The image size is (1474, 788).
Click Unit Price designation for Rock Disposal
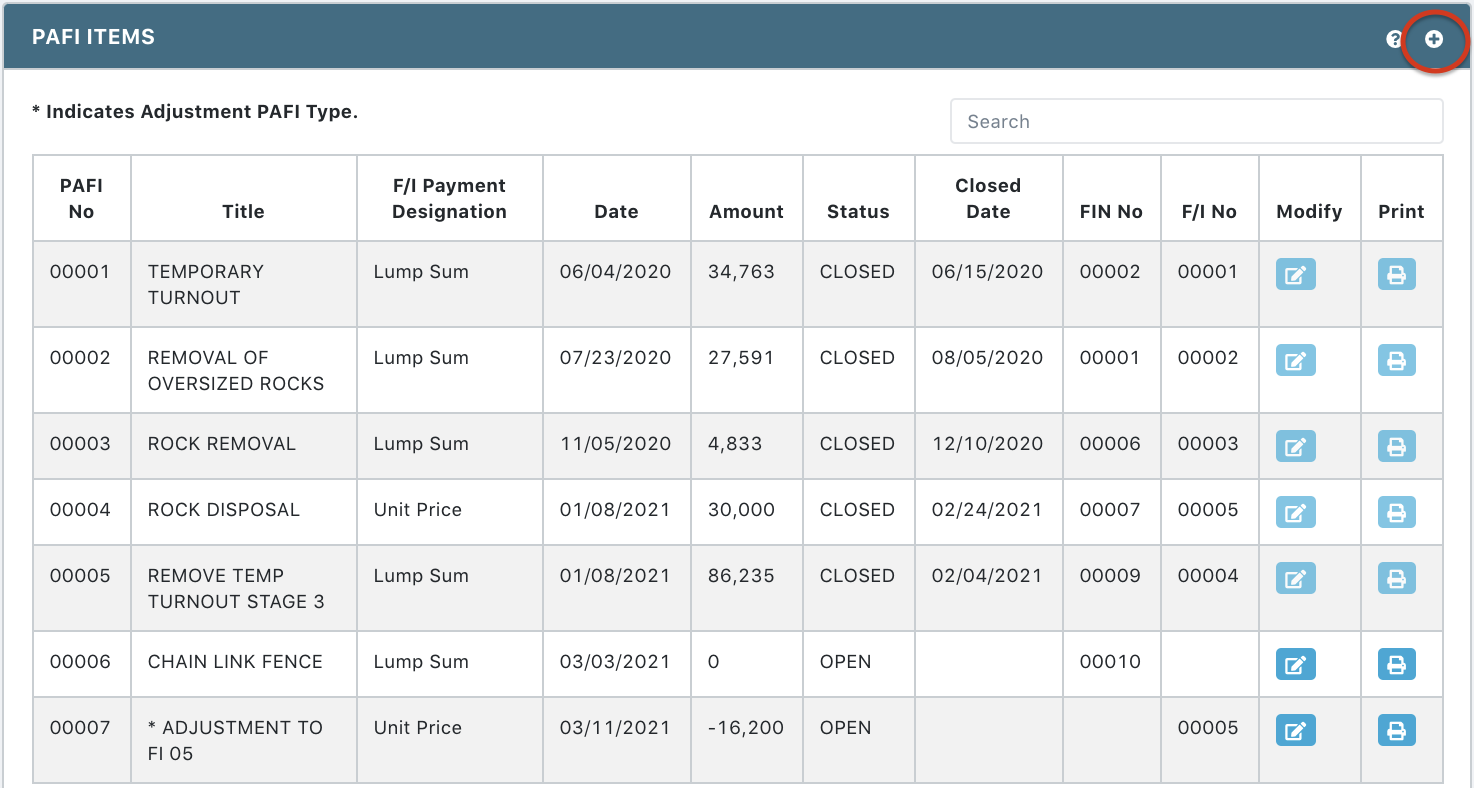click(418, 509)
